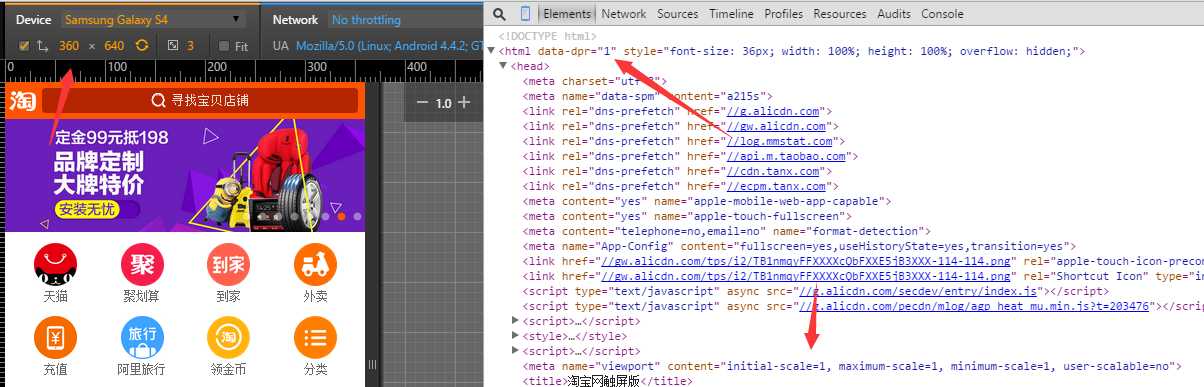1204x387 pixels.
Task: Check the Fit checkbox
Action: (x=223, y=46)
